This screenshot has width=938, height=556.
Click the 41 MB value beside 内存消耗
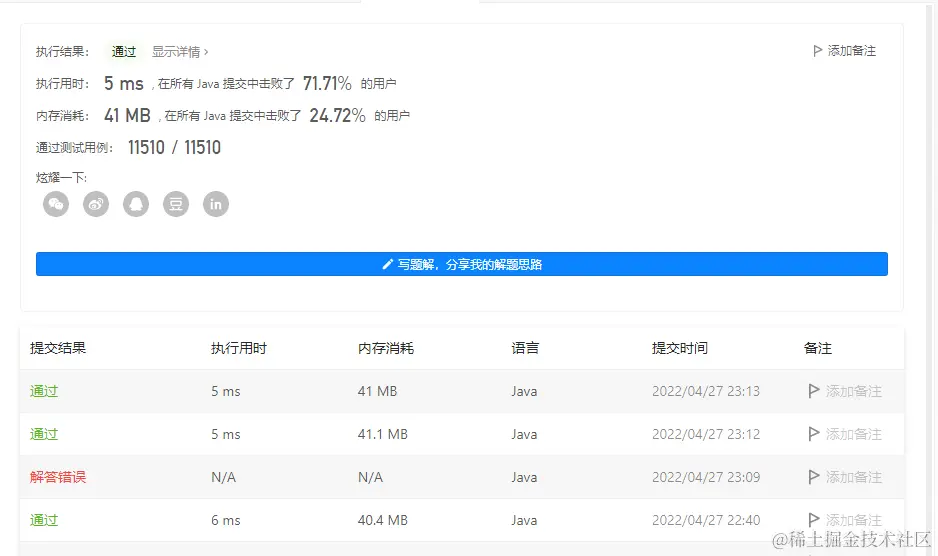coord(127,115)
